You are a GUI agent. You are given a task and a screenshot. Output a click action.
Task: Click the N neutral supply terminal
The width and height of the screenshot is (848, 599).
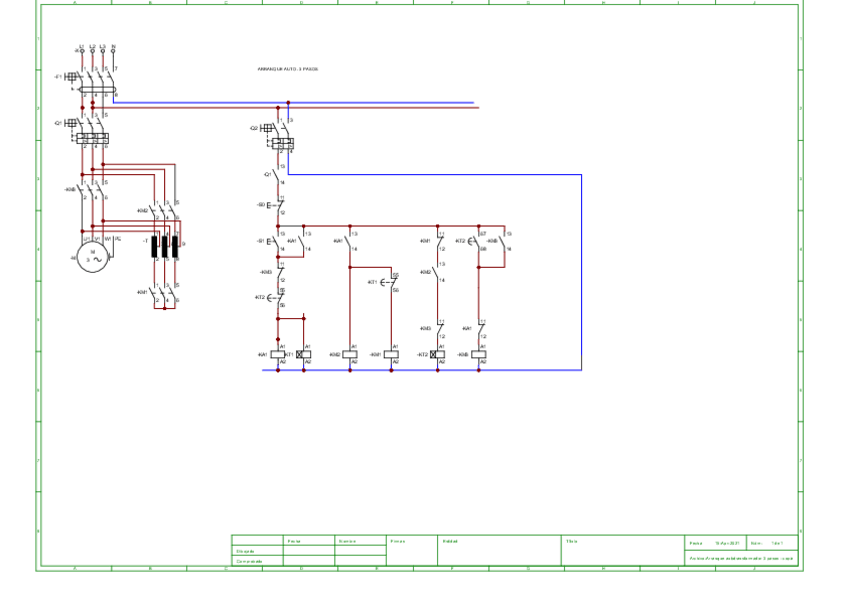pyautogui.click(x=113, y=50)
